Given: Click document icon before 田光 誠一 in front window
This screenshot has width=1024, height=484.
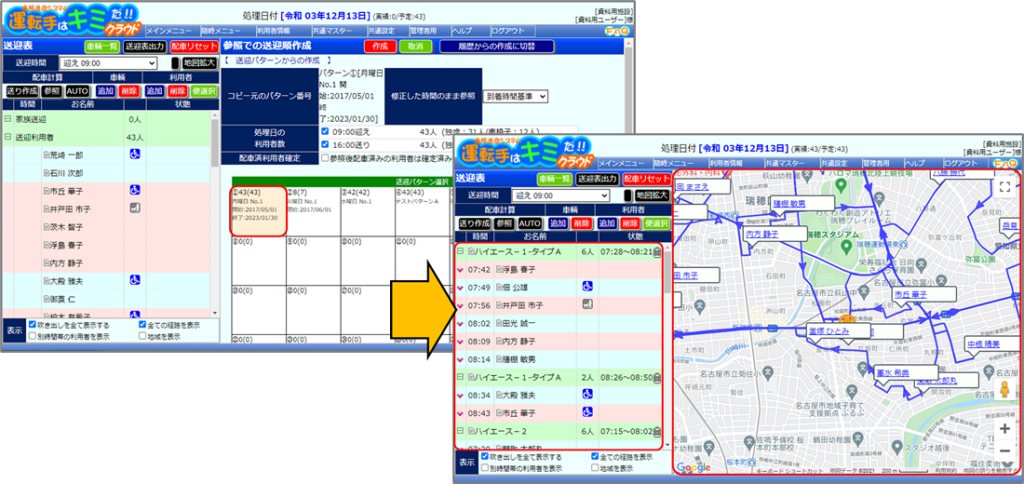Looking at the screenshot, I should (500, 323).
